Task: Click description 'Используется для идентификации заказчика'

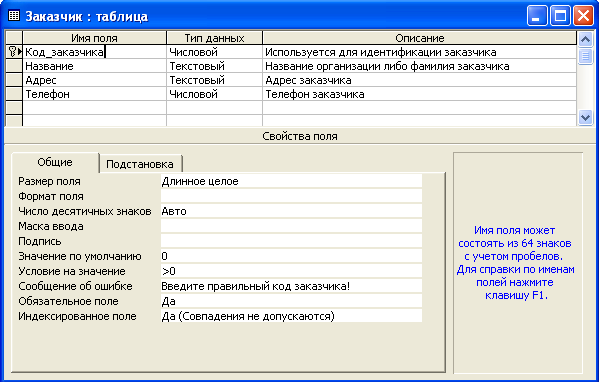Action: [x=419, y=52]
